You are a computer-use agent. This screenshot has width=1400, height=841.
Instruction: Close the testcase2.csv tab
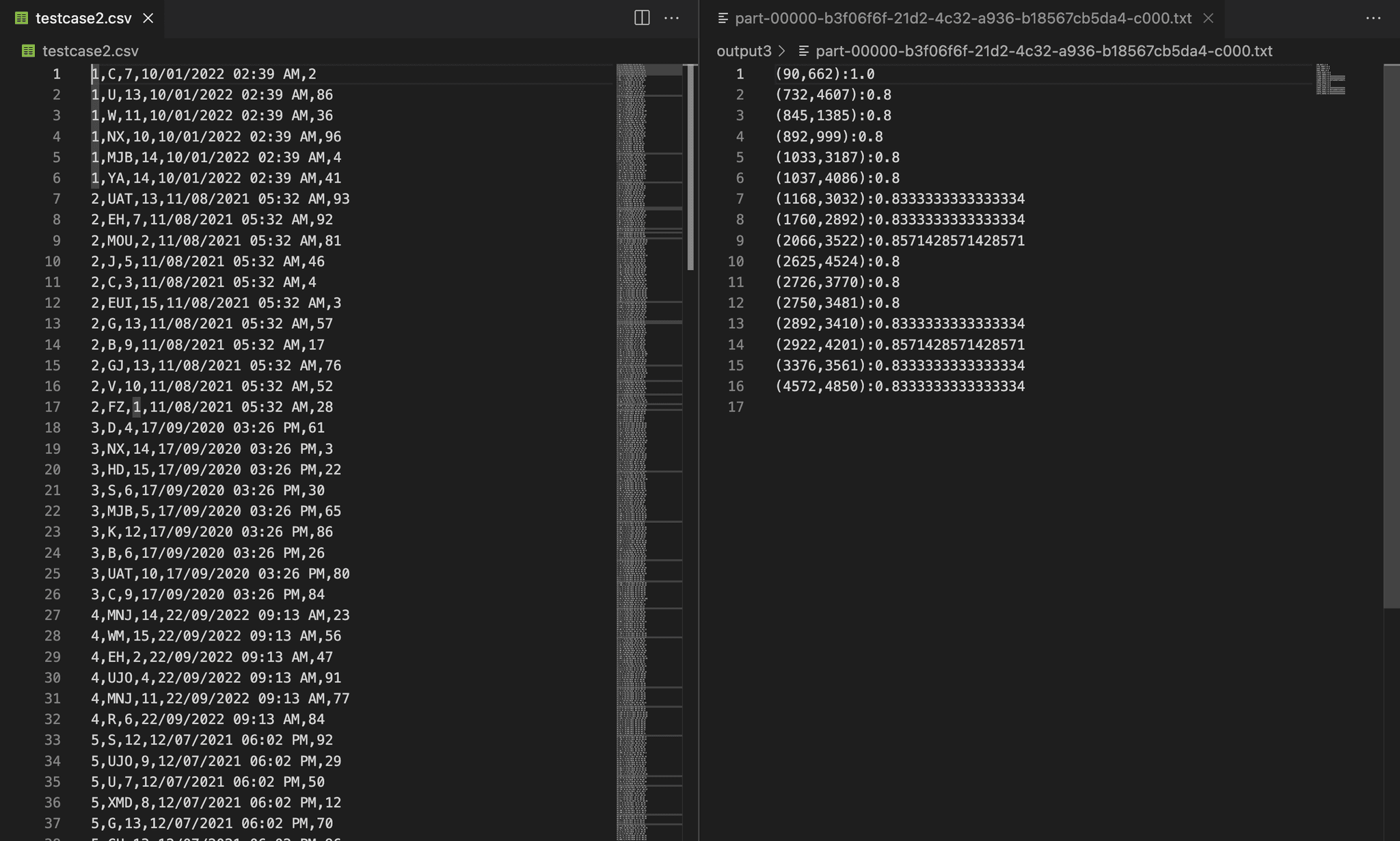point(148,18)
